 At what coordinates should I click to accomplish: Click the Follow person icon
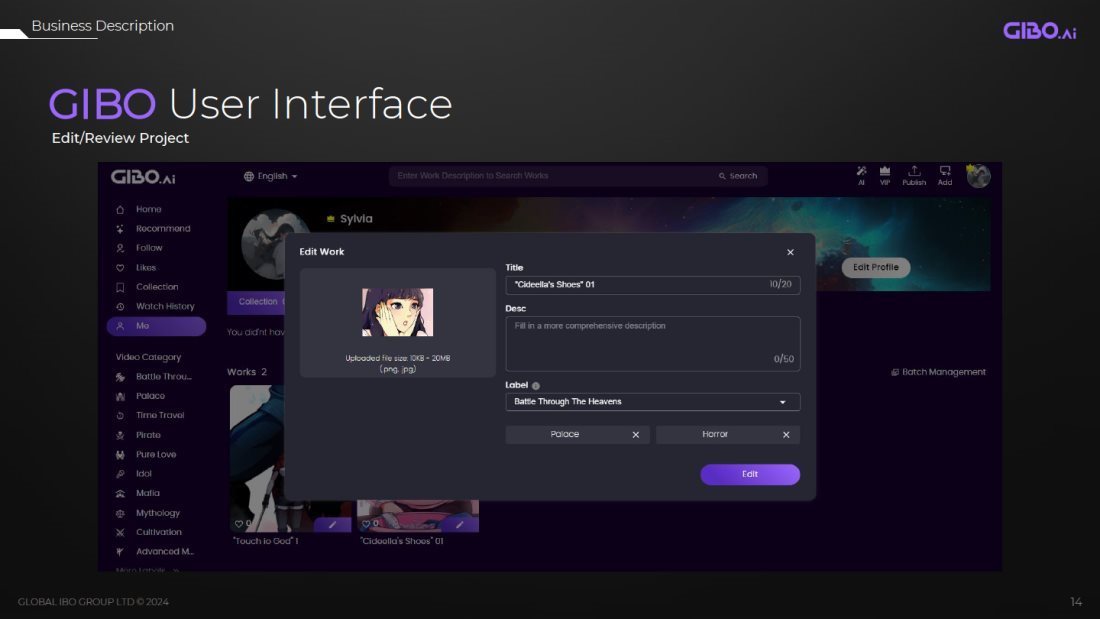tap(120, 248)
